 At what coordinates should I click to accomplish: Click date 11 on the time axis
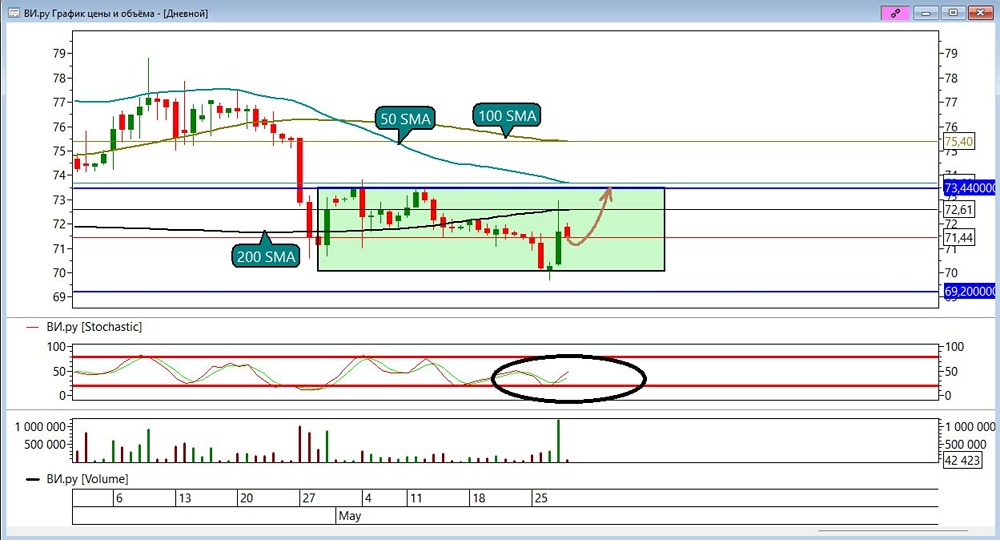click(x=416, y=498)
